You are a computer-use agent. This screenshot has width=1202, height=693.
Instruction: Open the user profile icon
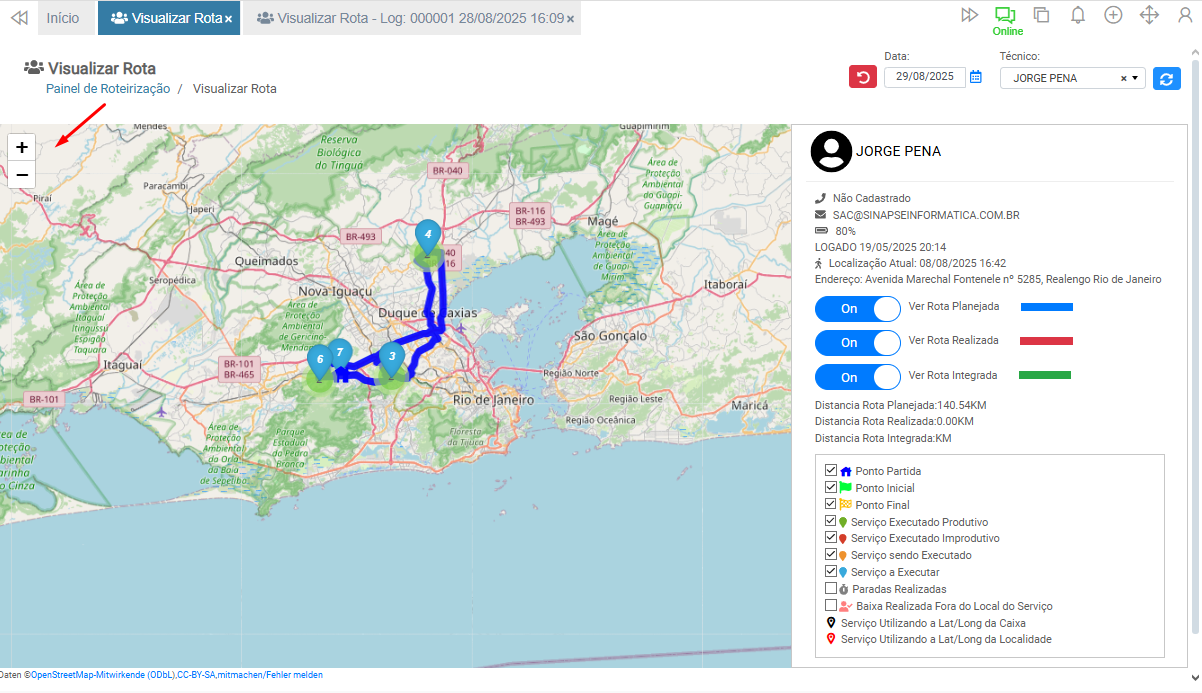click(x=1185, y=15)
